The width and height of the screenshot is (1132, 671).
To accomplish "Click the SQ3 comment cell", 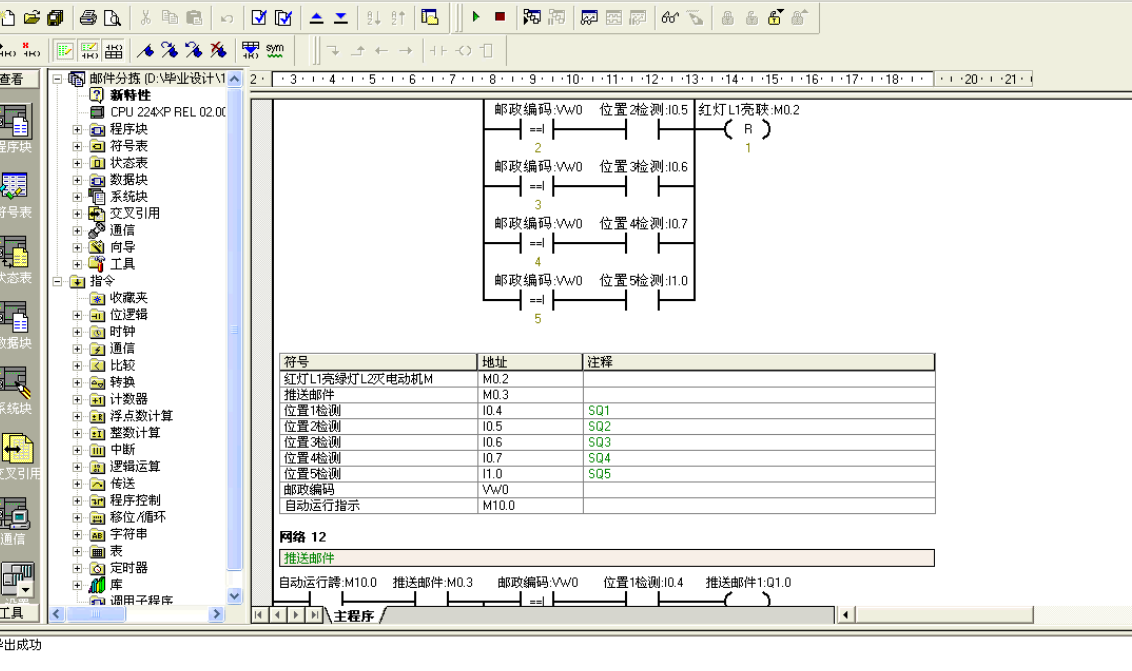I will coord(759,442).
